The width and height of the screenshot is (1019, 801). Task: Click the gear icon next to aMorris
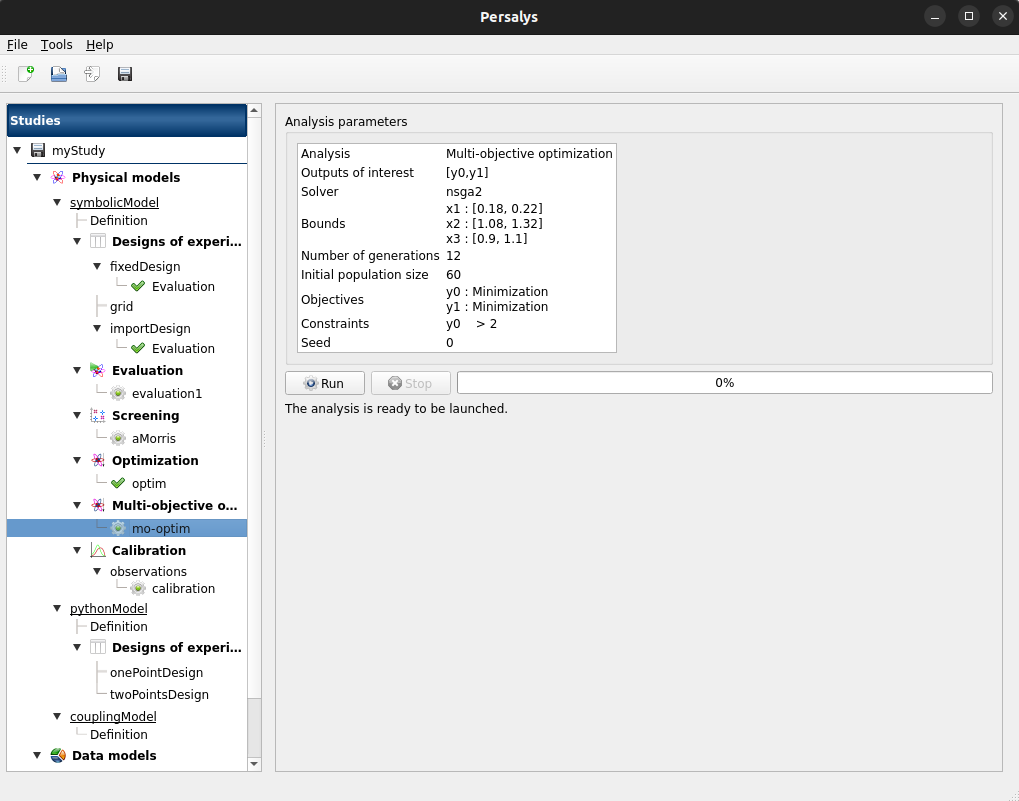pyautogui.click(x=118, y=439)
